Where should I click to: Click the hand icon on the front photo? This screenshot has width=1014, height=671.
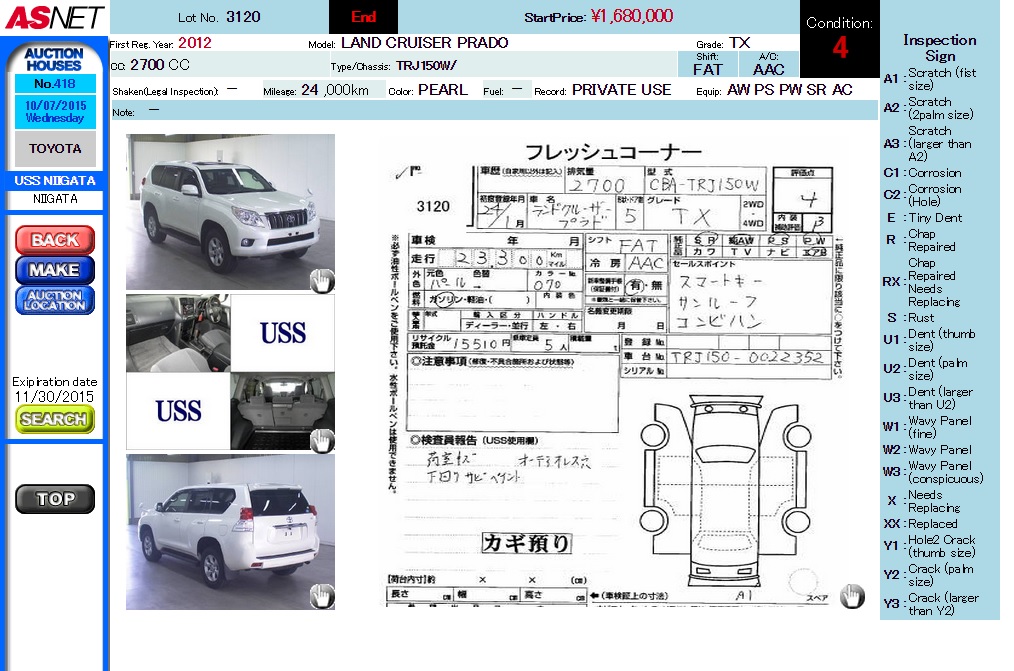coord(321,282)
